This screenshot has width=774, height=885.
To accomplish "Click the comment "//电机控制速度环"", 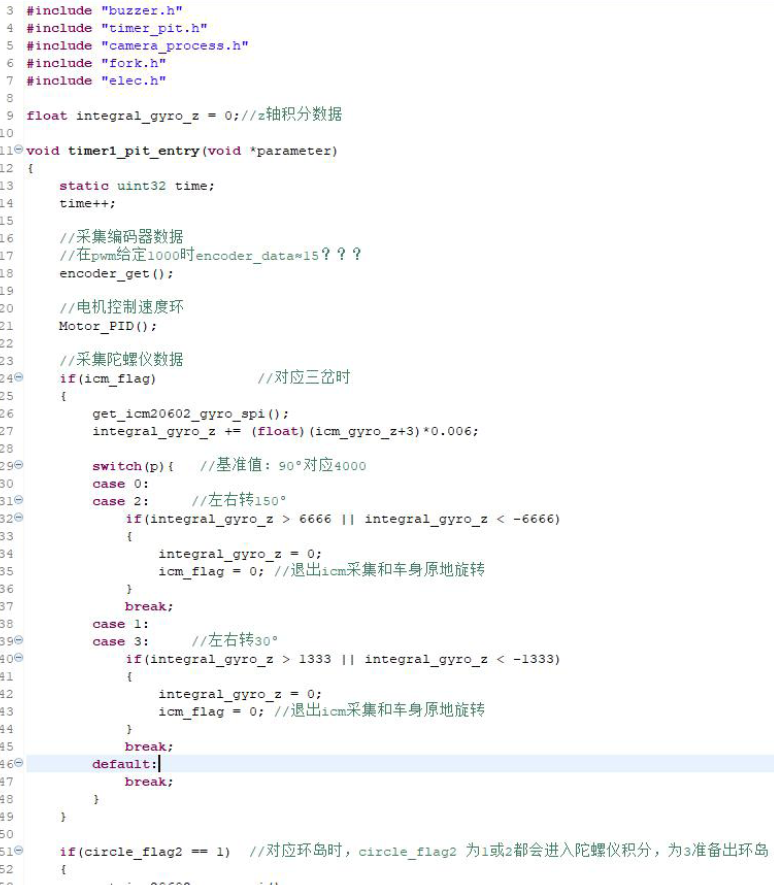I will tap(121, 307).
